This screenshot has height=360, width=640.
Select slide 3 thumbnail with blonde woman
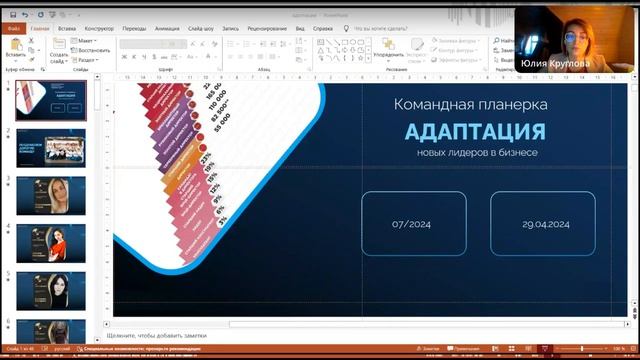[x=51, y=196]
